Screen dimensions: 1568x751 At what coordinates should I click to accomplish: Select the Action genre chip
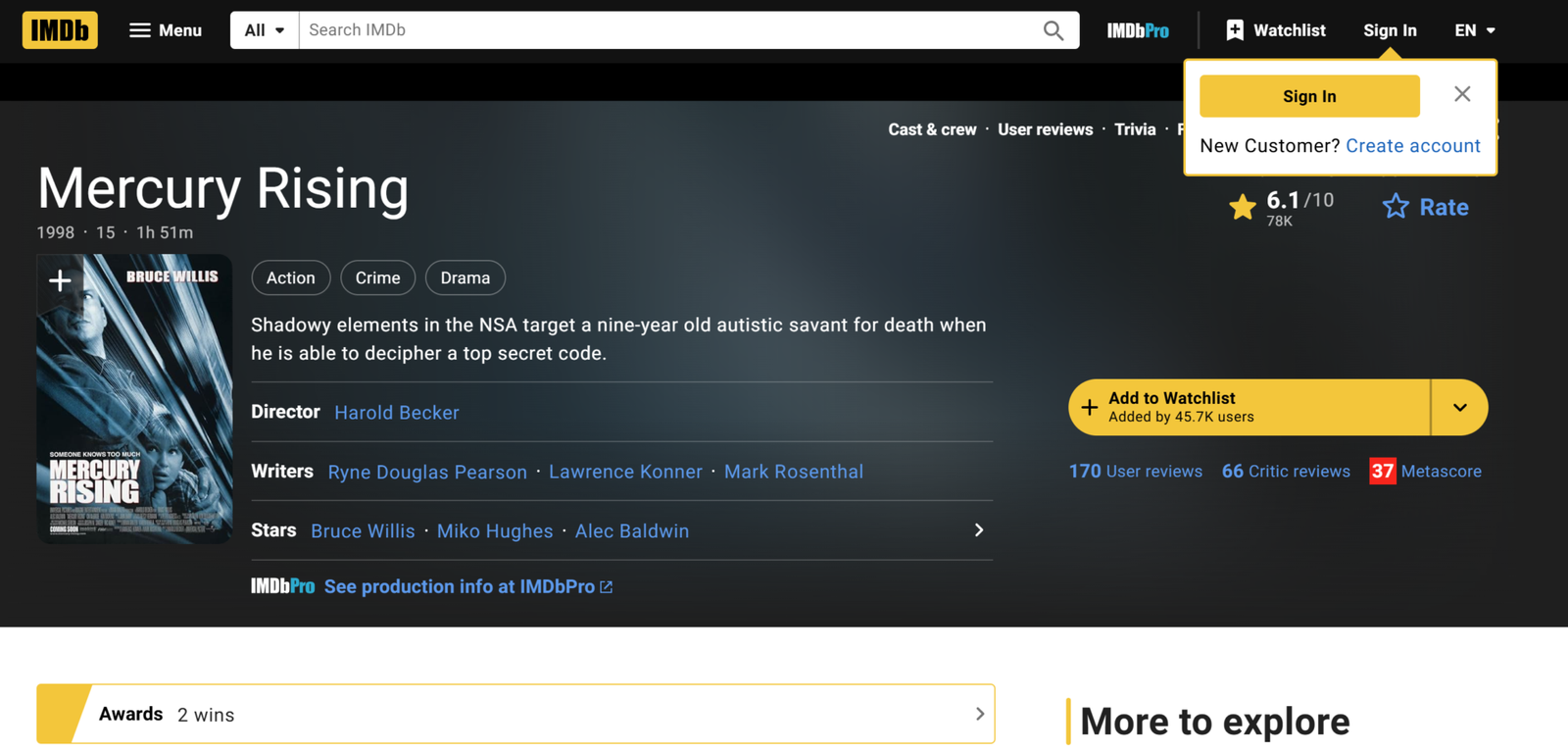(291, 278)
